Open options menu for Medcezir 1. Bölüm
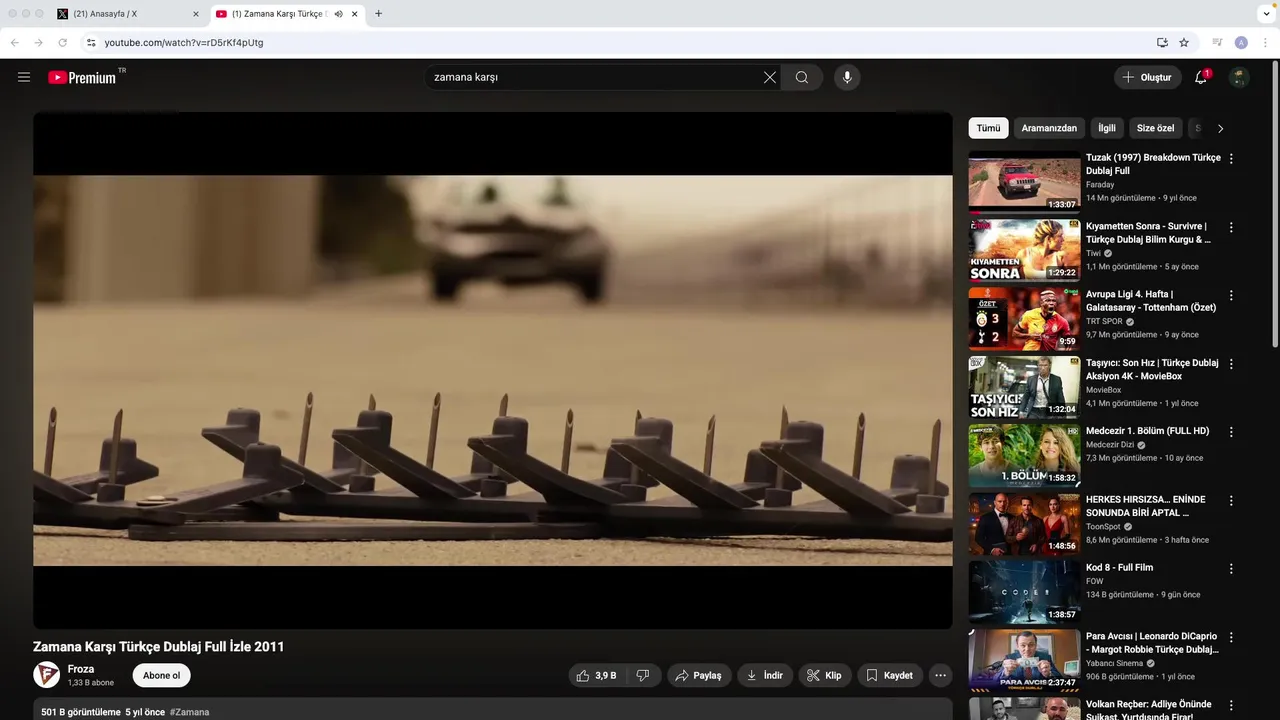1280x720 pixels. [x=1231, y=432]
